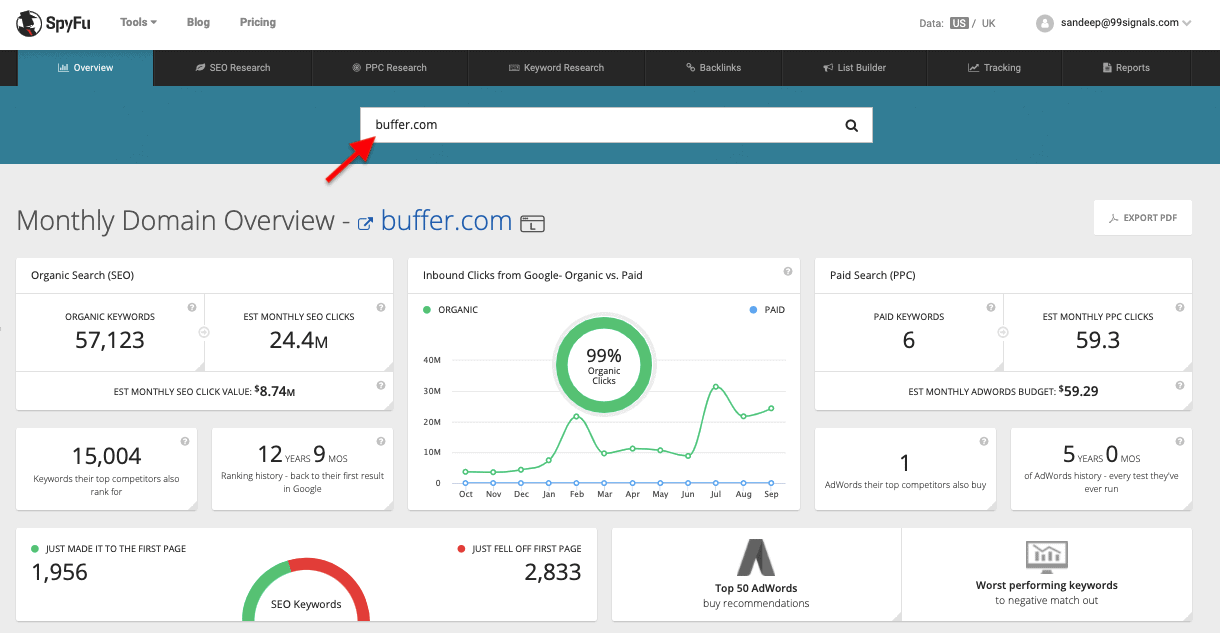This screenshot has width=1220, height=633.
Task: Click help icon on Organic Keywords card
Action: [191, 308]
